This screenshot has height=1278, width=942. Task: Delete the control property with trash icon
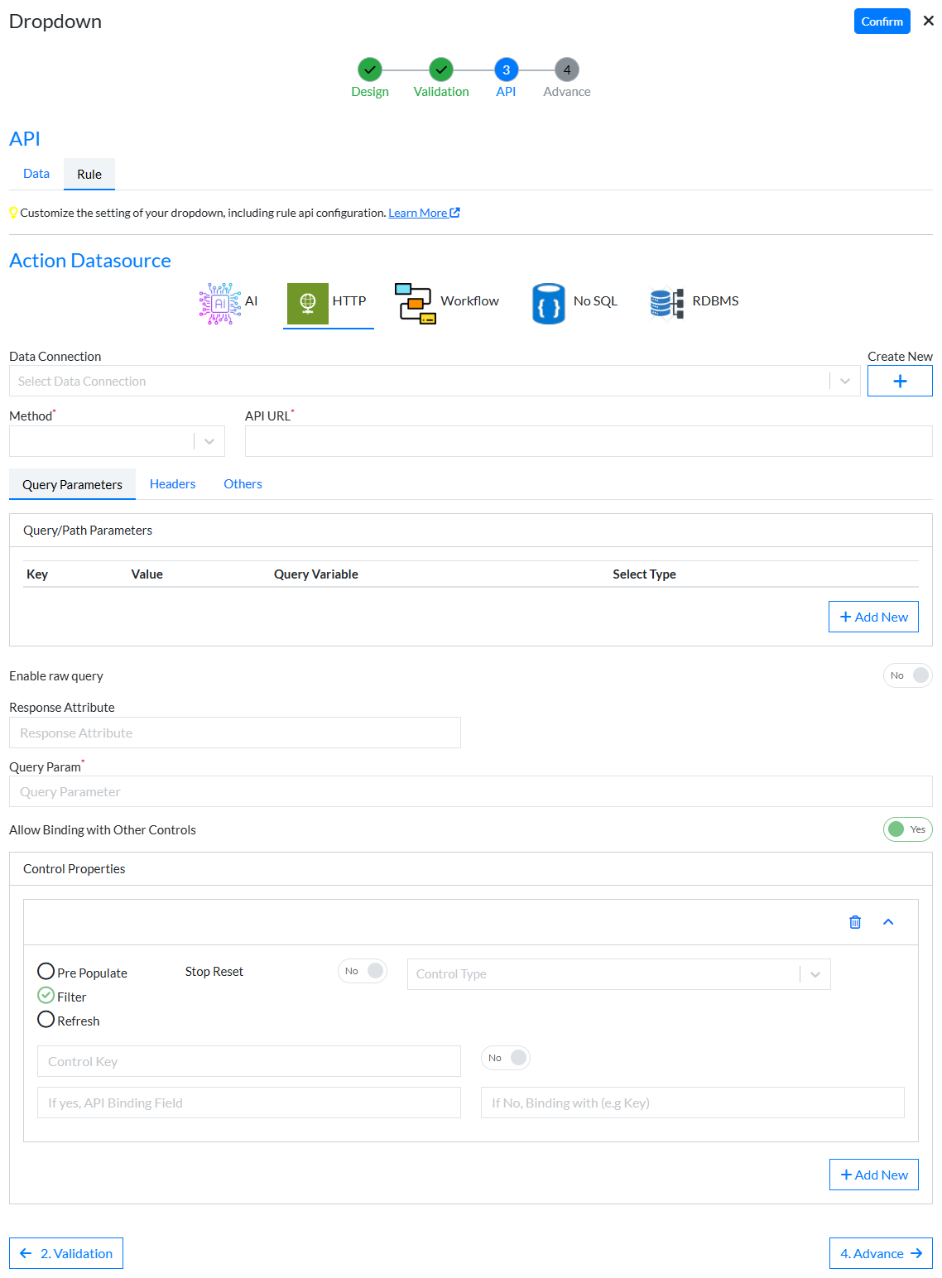(x=855, y=922)
